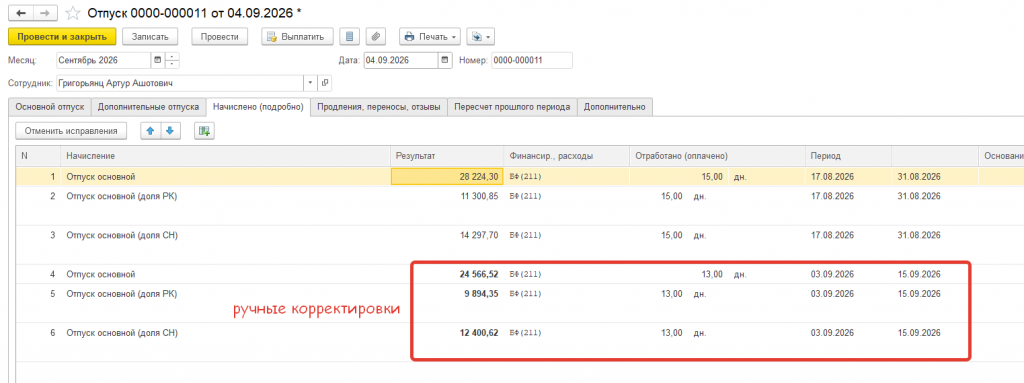Add document to favorites with star icon
This screenshot has width=1024, height=383.
pos(72,13)
